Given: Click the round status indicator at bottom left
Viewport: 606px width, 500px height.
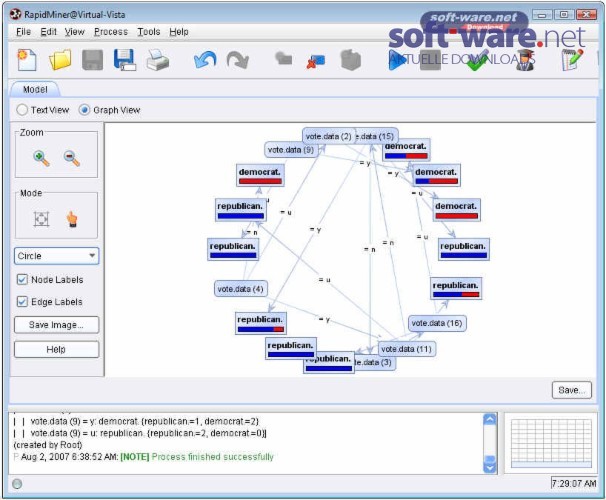Looking at the screenshot, I should tap(17, 484).
